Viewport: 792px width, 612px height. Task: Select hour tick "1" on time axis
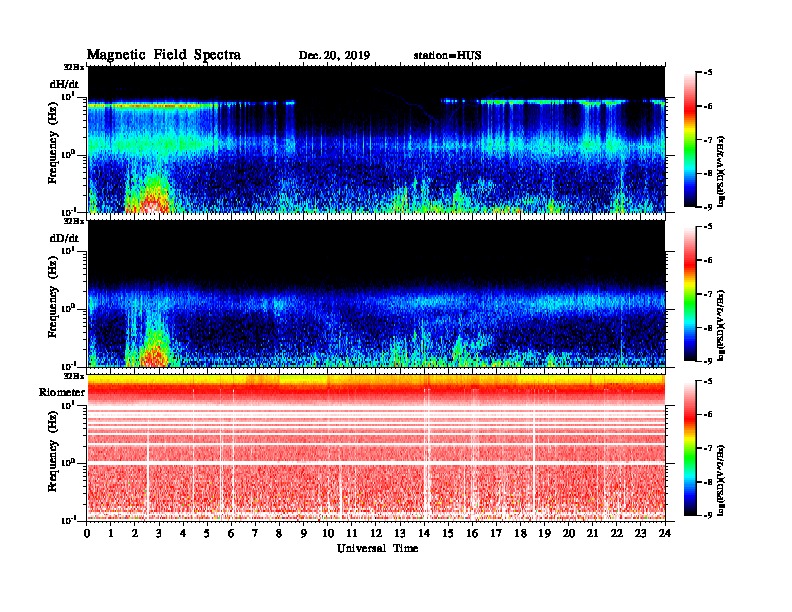pyautogui.click(x=111, y=533)
